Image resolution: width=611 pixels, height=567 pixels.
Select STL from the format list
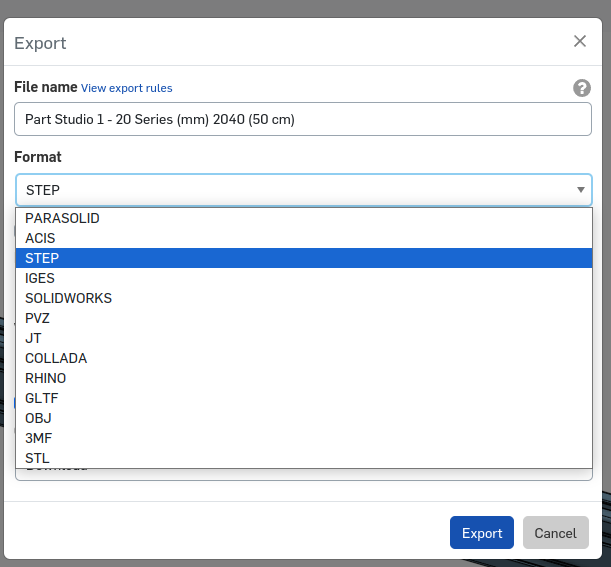click(304, 458)
